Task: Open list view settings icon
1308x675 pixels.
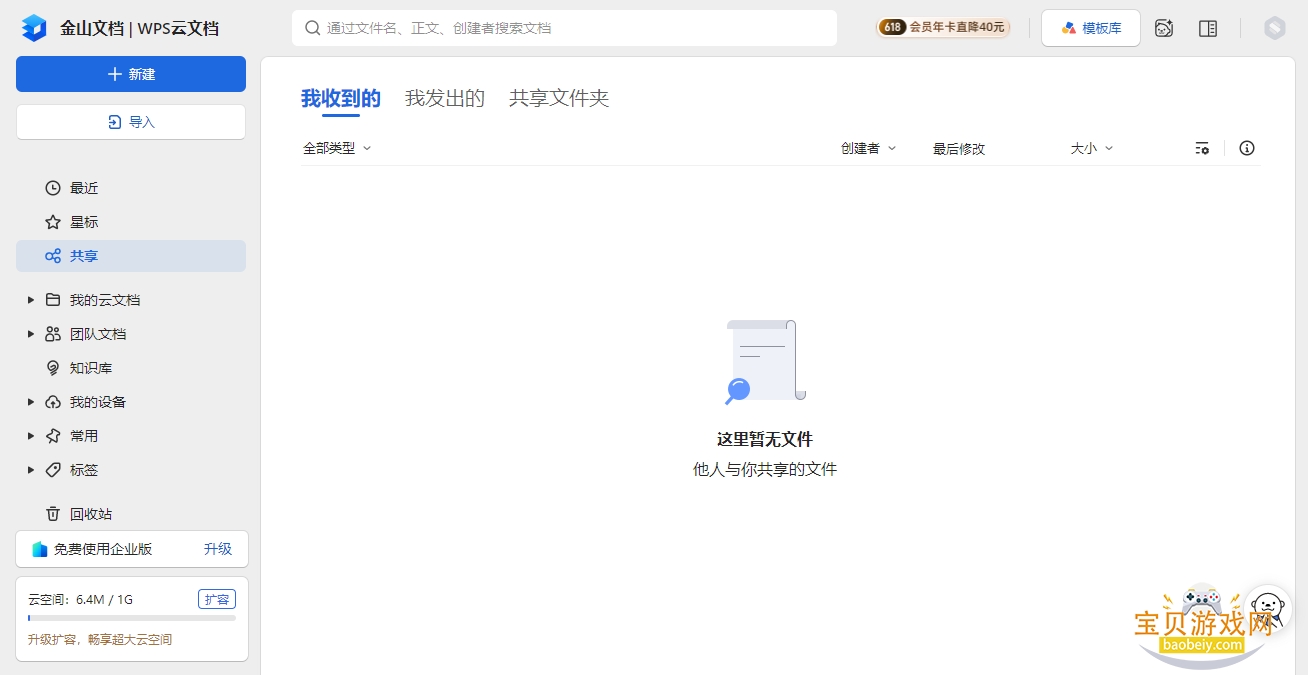Action: (x=1202, y=148)
